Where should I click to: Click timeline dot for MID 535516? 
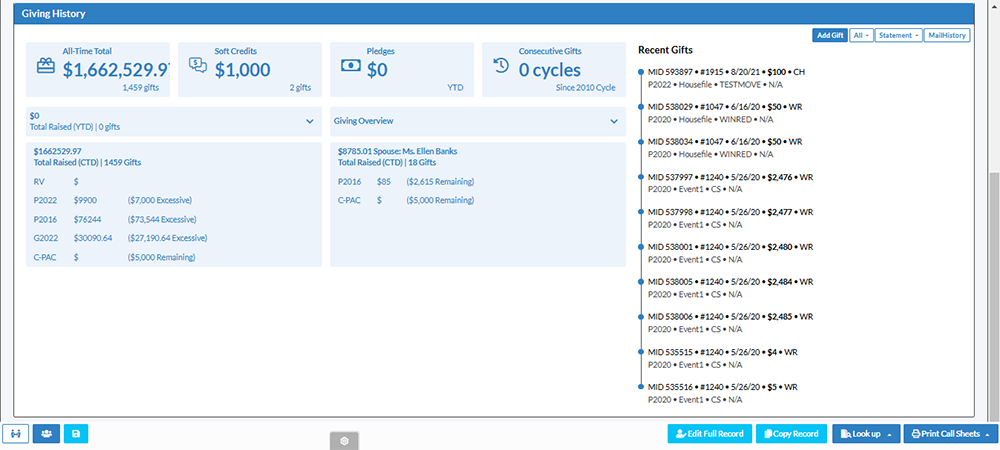point(640,387)
